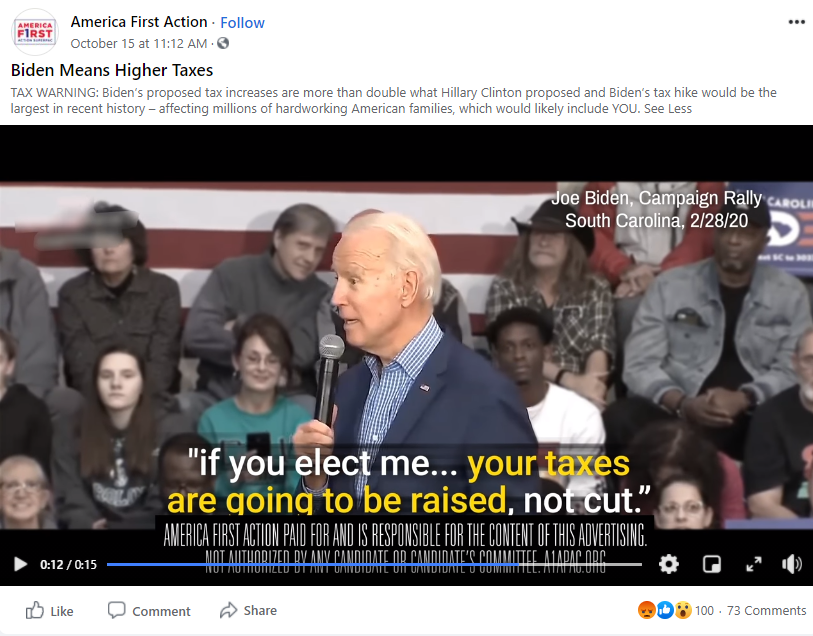Collapse post text with See Less
The width and height of the screenshot is (813, 636).
[x=667, y=109]
